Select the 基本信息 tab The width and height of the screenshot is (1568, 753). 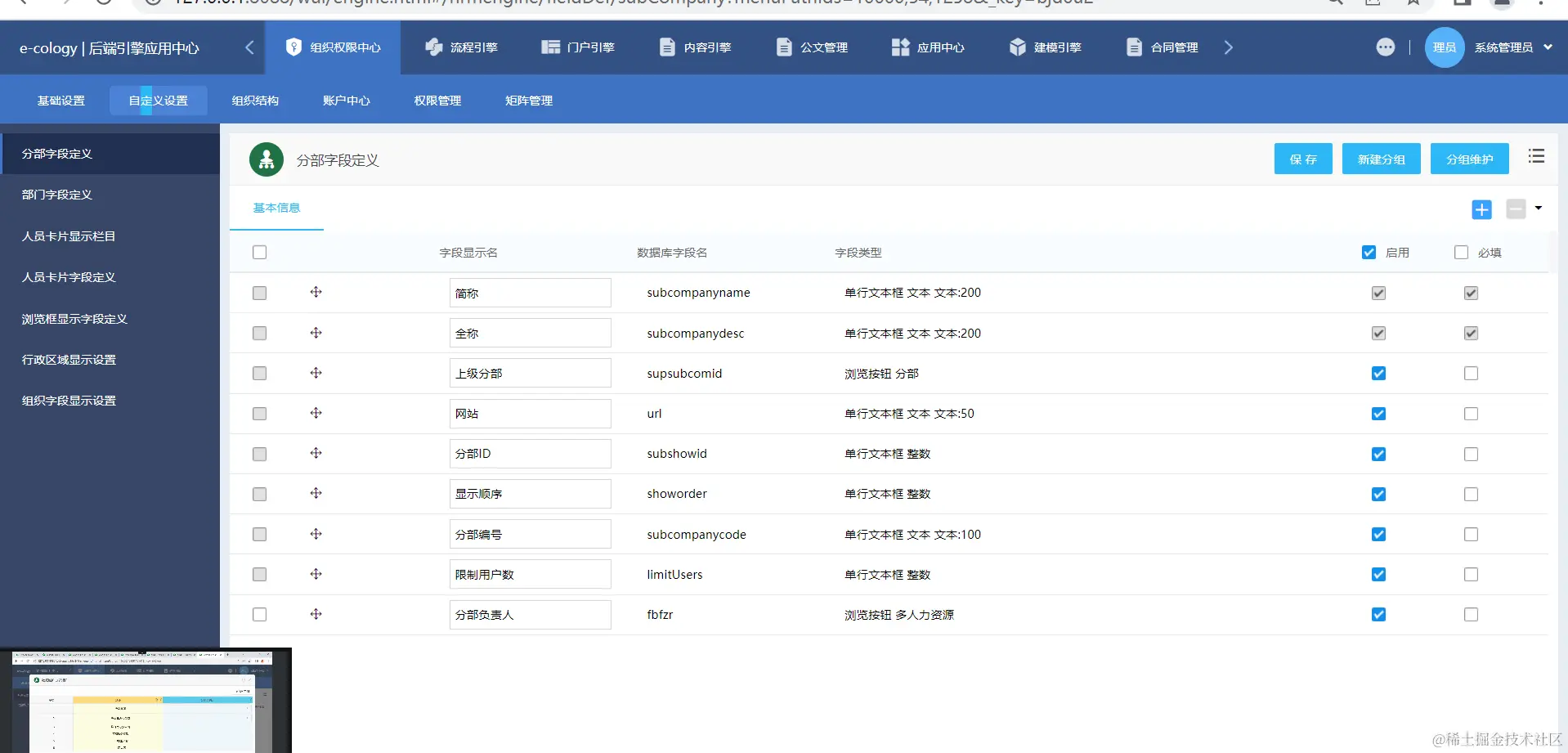pyautogui.click(x=276, y=208)
